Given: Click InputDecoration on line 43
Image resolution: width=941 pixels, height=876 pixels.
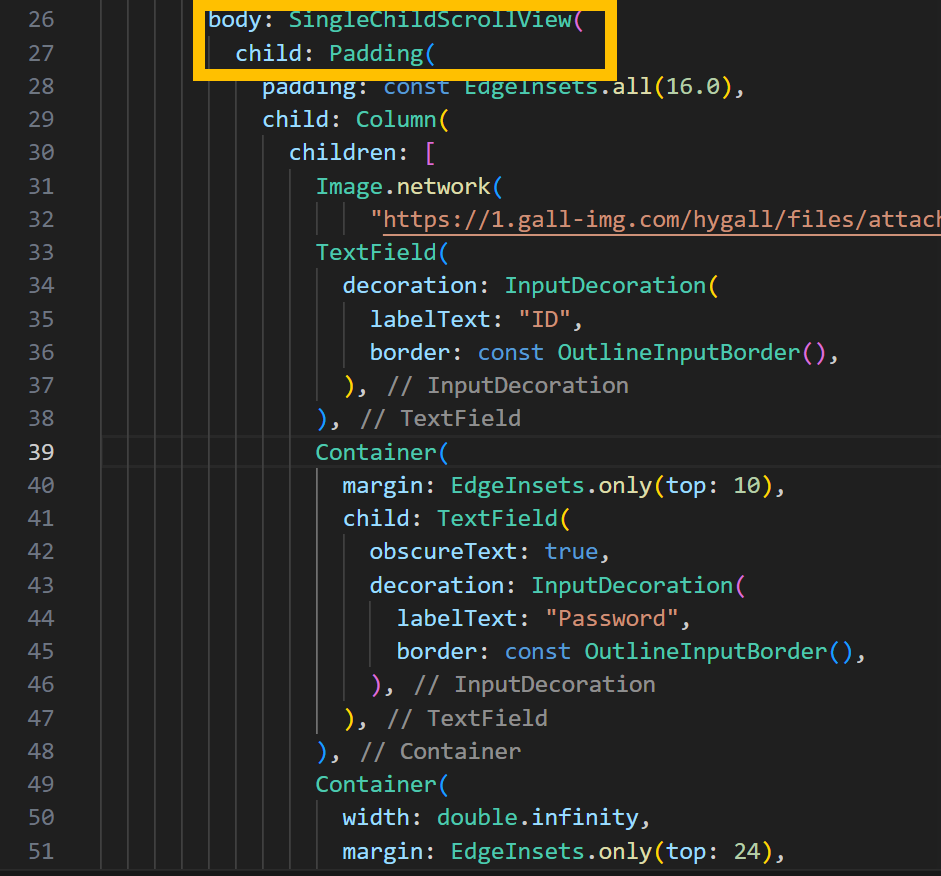Looking at the screenshot, I should [x=632, y=586].
